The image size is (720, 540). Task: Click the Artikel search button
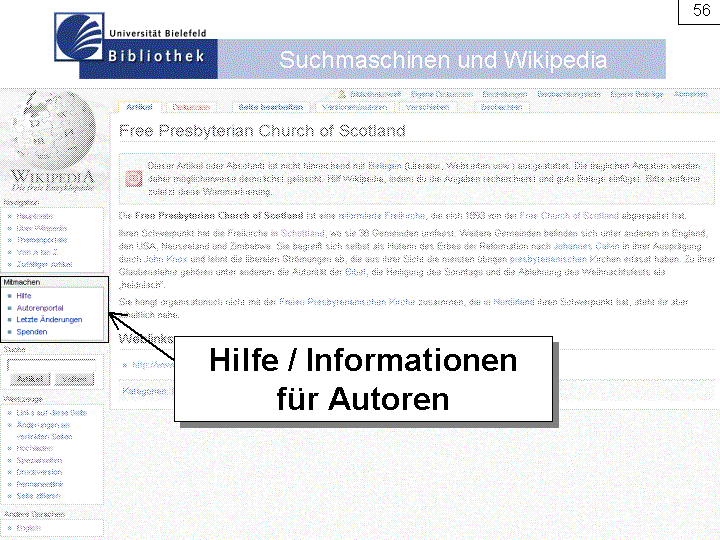(30, 379)
